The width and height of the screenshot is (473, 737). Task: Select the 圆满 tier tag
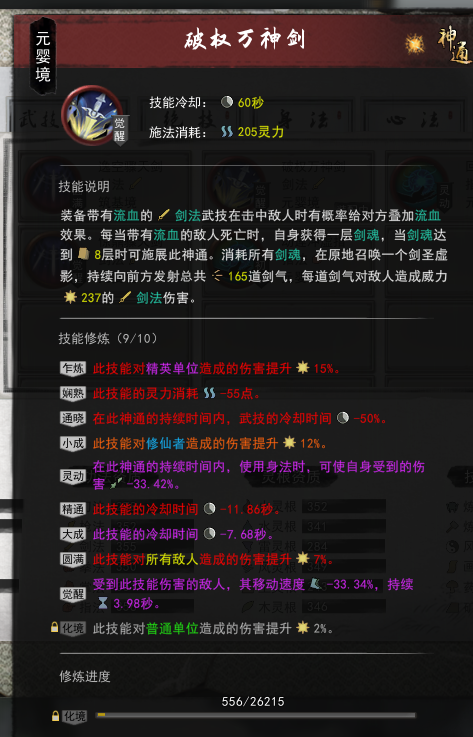click(x=73, y=559)
